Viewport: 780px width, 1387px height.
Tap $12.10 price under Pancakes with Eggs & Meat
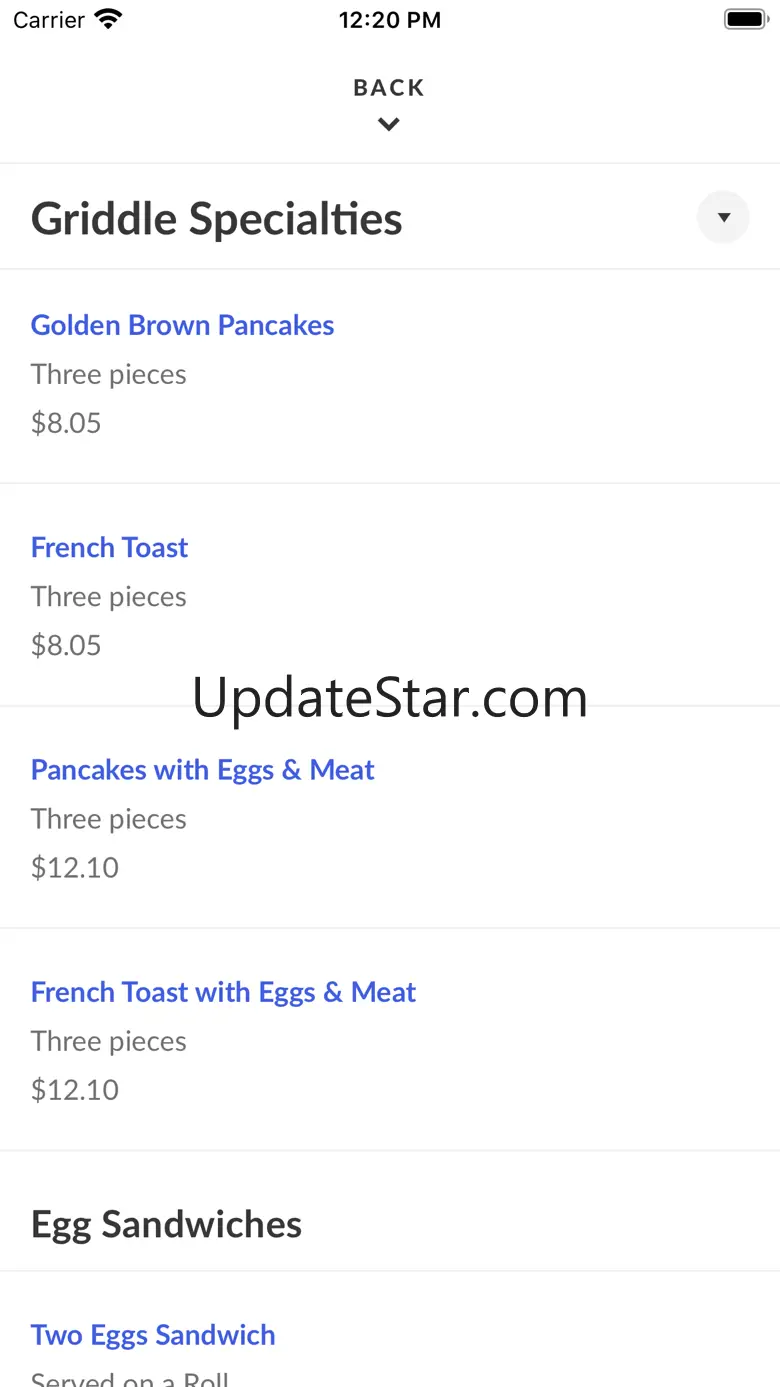point(75,867)
